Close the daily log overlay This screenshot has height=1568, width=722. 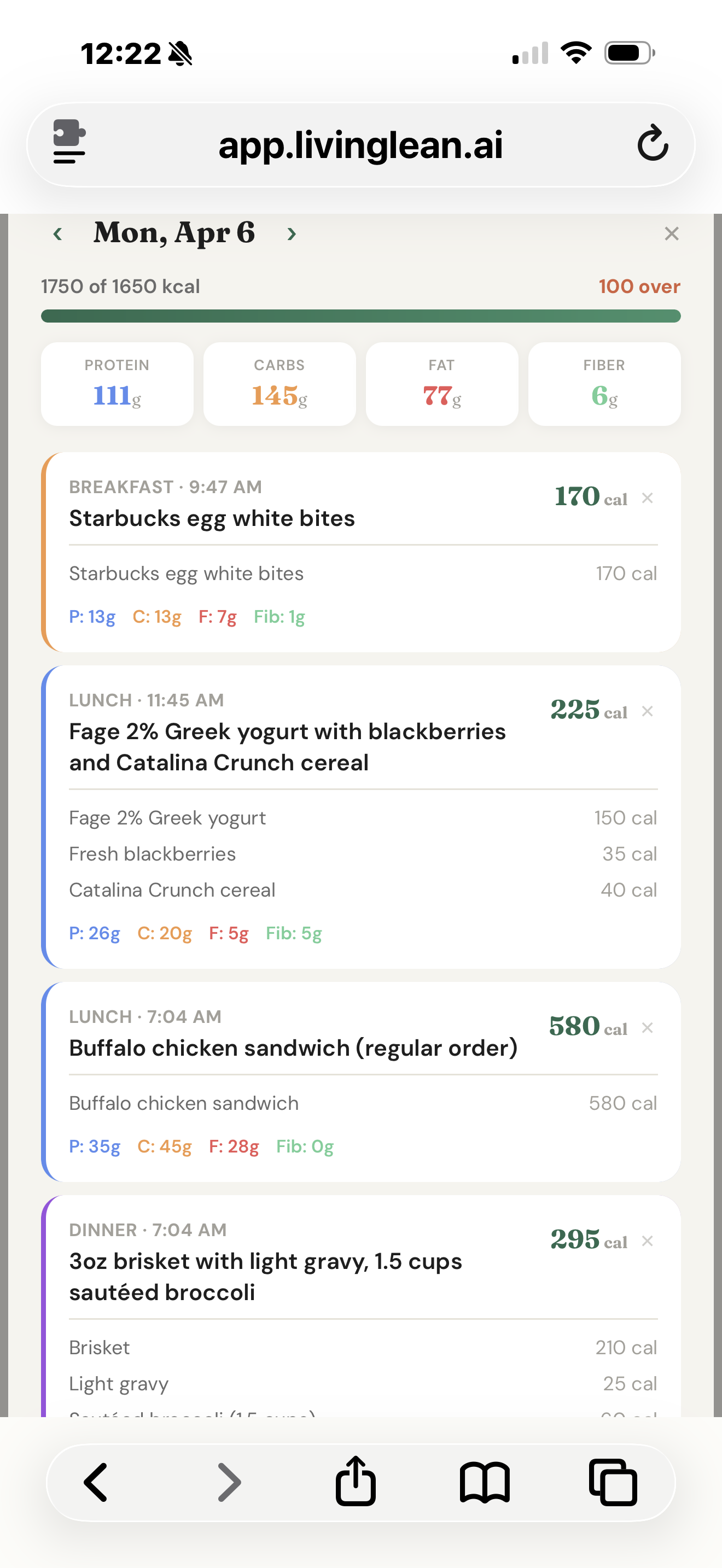[672, 233]
